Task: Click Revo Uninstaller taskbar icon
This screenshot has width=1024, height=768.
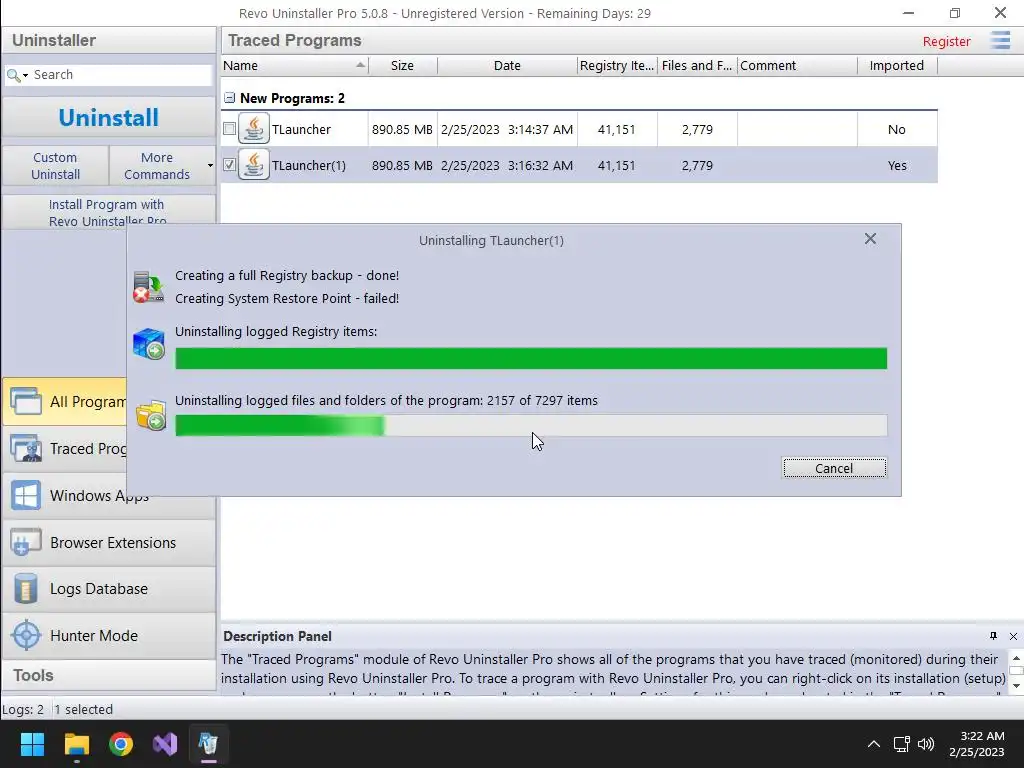Action: 208,744
